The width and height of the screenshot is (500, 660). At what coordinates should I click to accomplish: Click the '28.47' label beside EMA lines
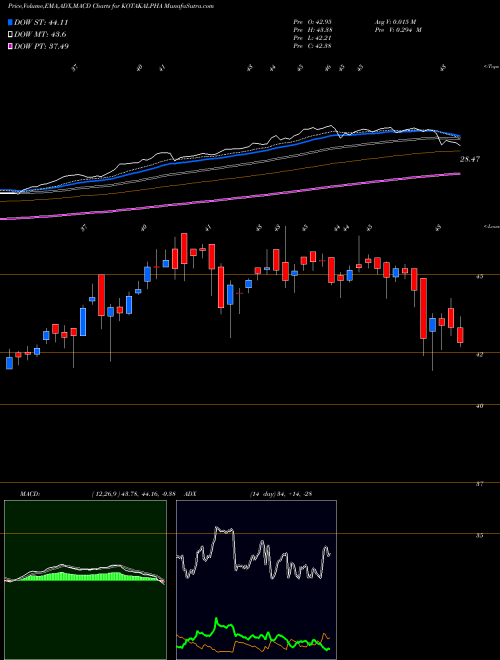470,159
